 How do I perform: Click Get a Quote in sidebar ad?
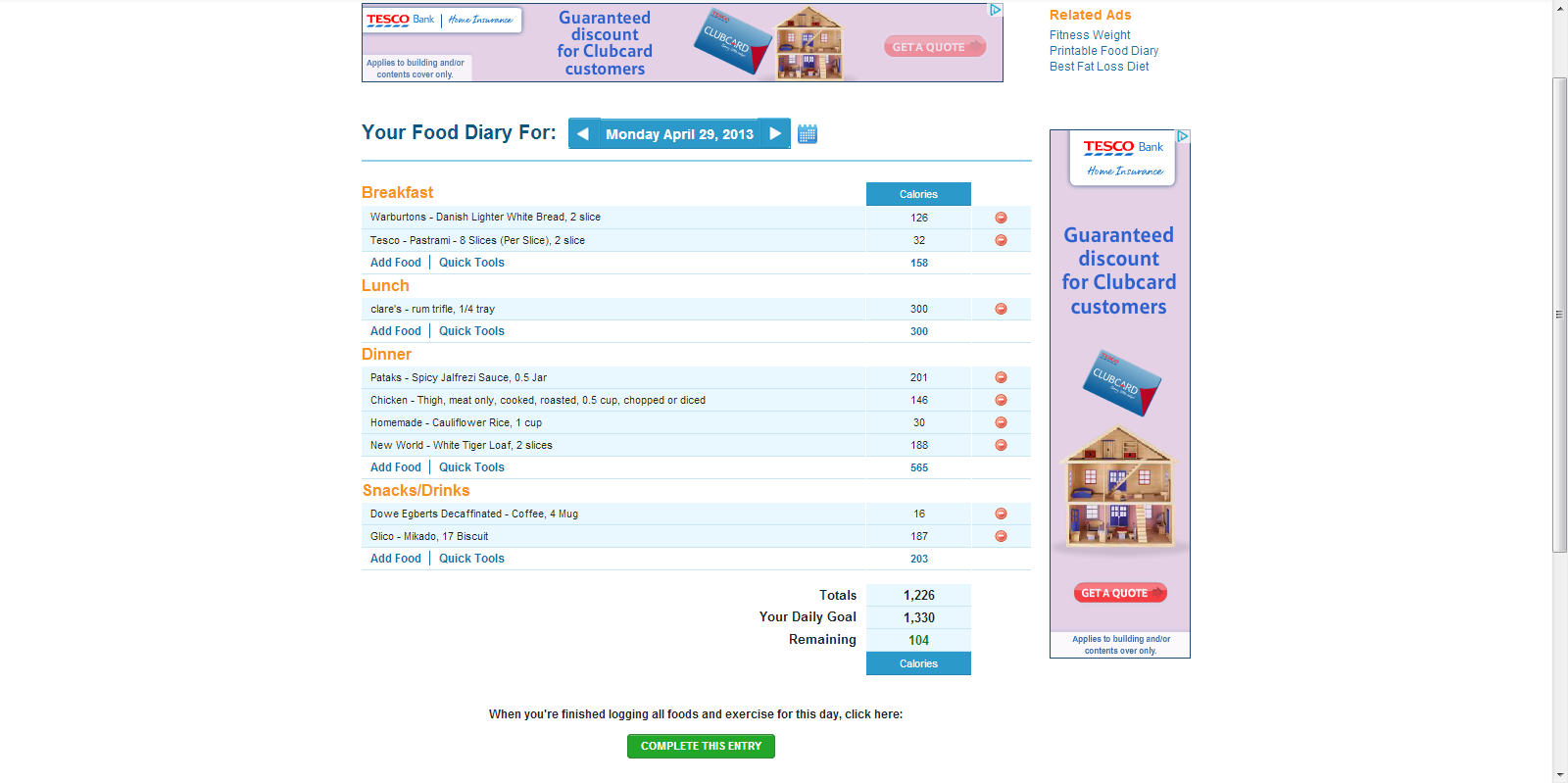coord(1120,593)
